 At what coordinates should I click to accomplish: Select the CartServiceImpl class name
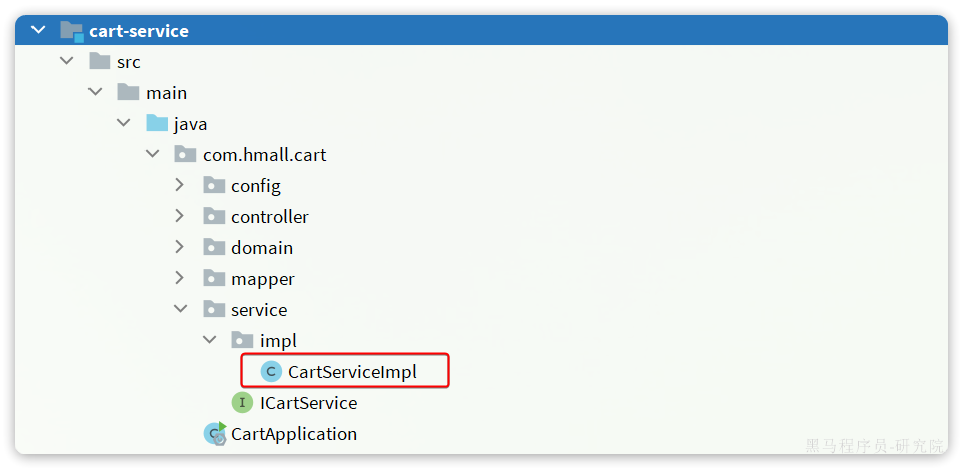tap(353, 372)
